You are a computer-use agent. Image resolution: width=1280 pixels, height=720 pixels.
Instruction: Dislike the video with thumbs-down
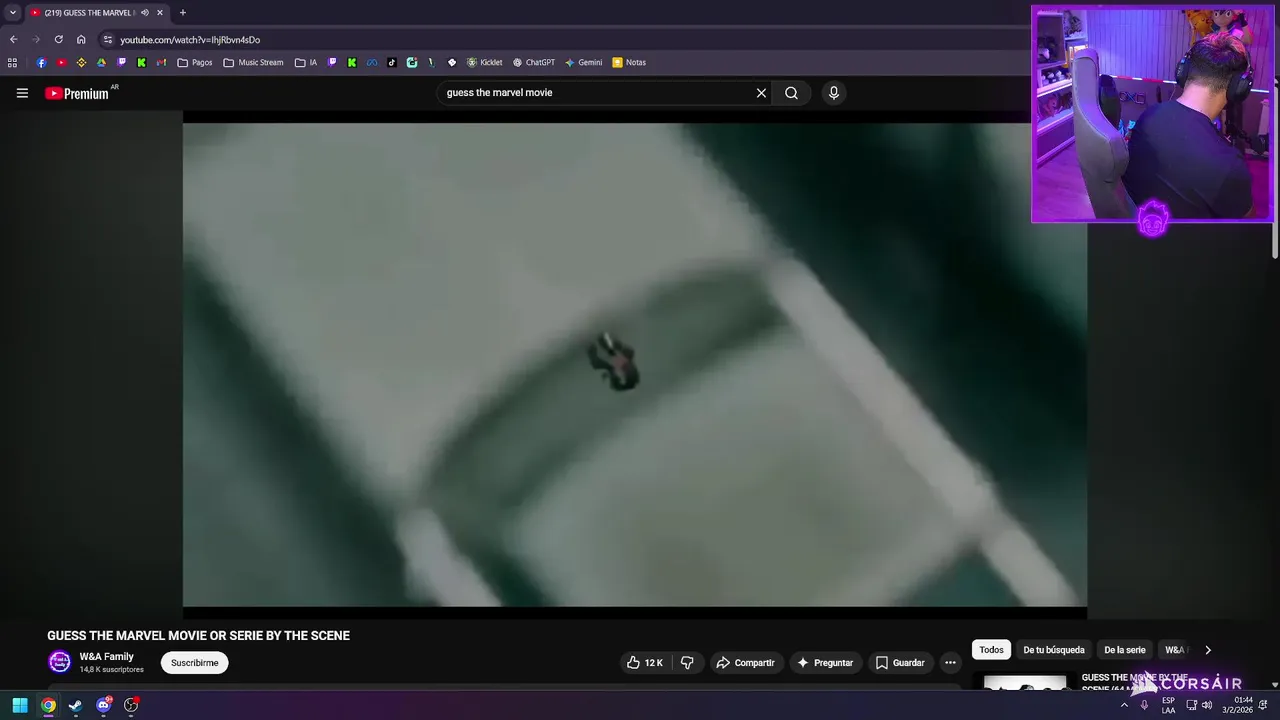pyautogui.click(x=687, y=663)
